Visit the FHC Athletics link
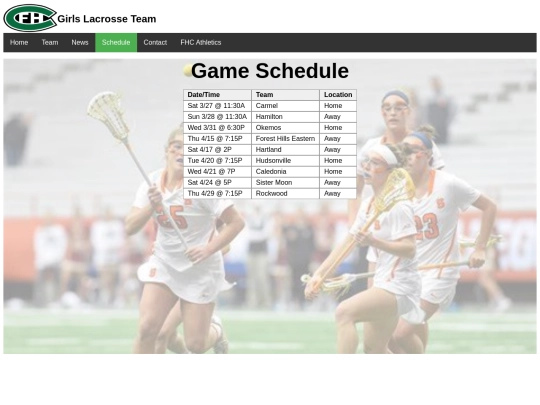This screenshot has height=405, width=540. (201, 43)
